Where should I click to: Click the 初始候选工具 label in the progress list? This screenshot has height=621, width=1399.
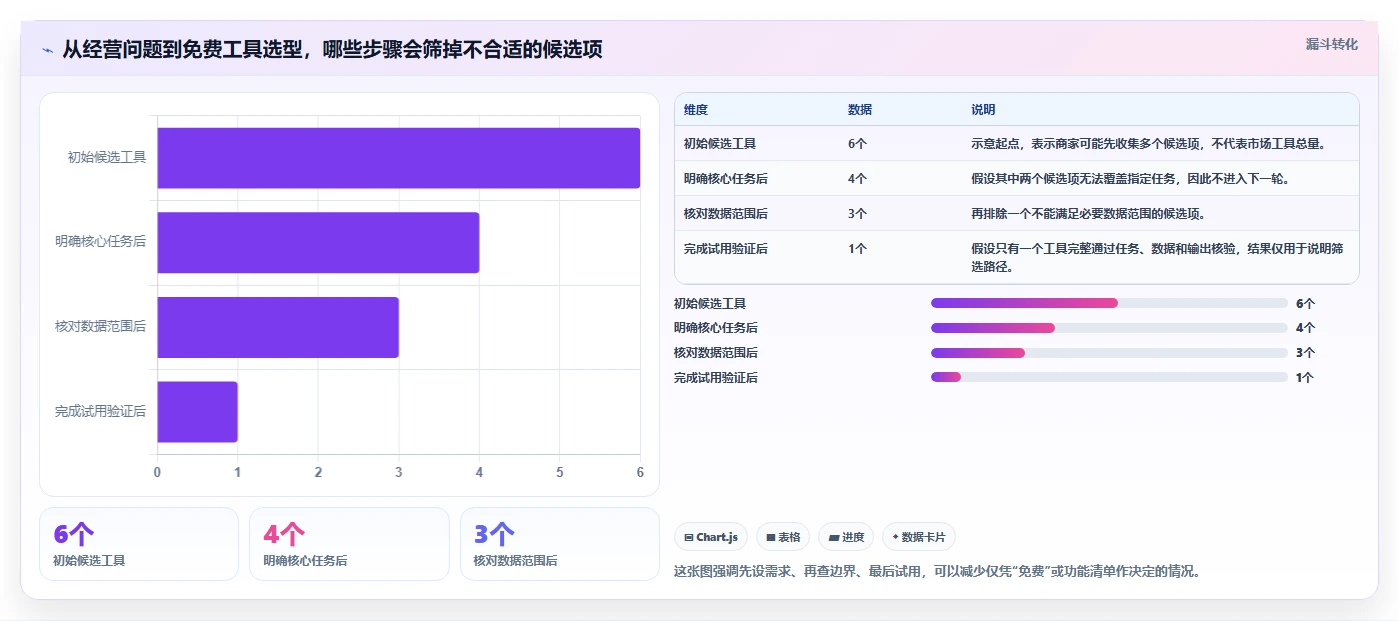[x=710, y=303]
